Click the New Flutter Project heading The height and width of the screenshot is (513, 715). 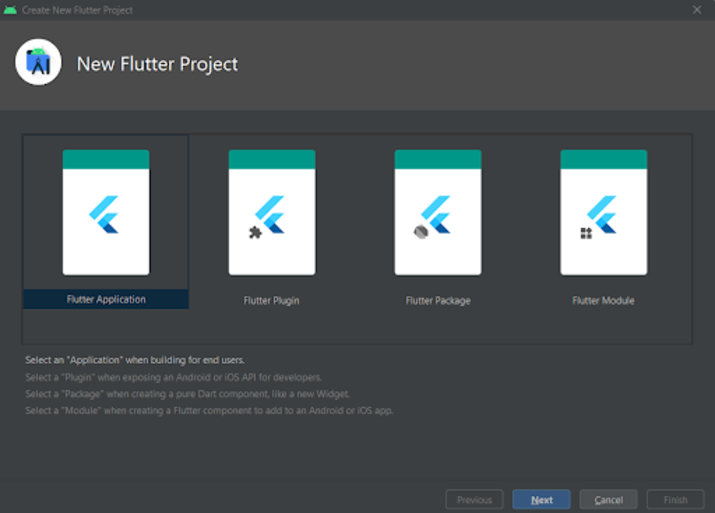tap(157, 64)
